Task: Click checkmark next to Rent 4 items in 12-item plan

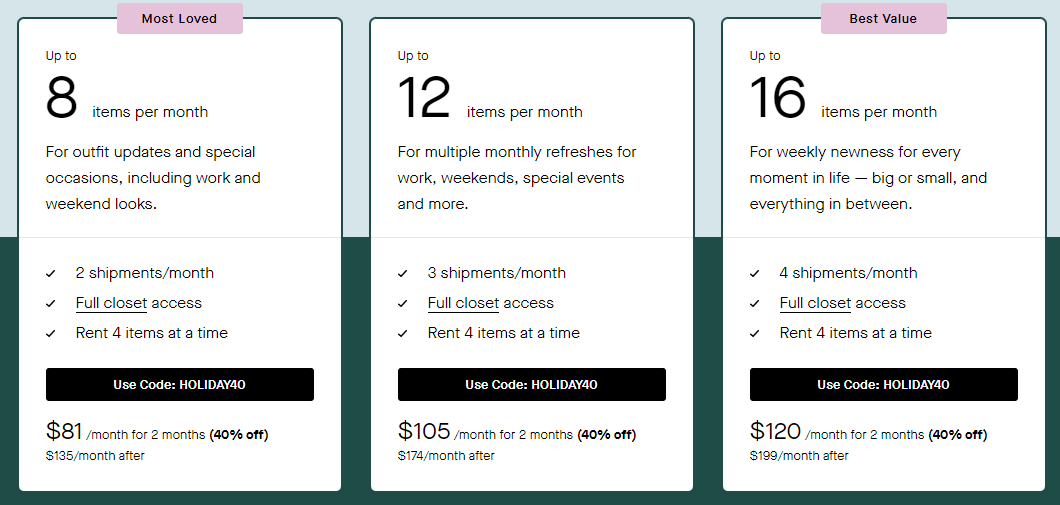Action: [403, 333]
